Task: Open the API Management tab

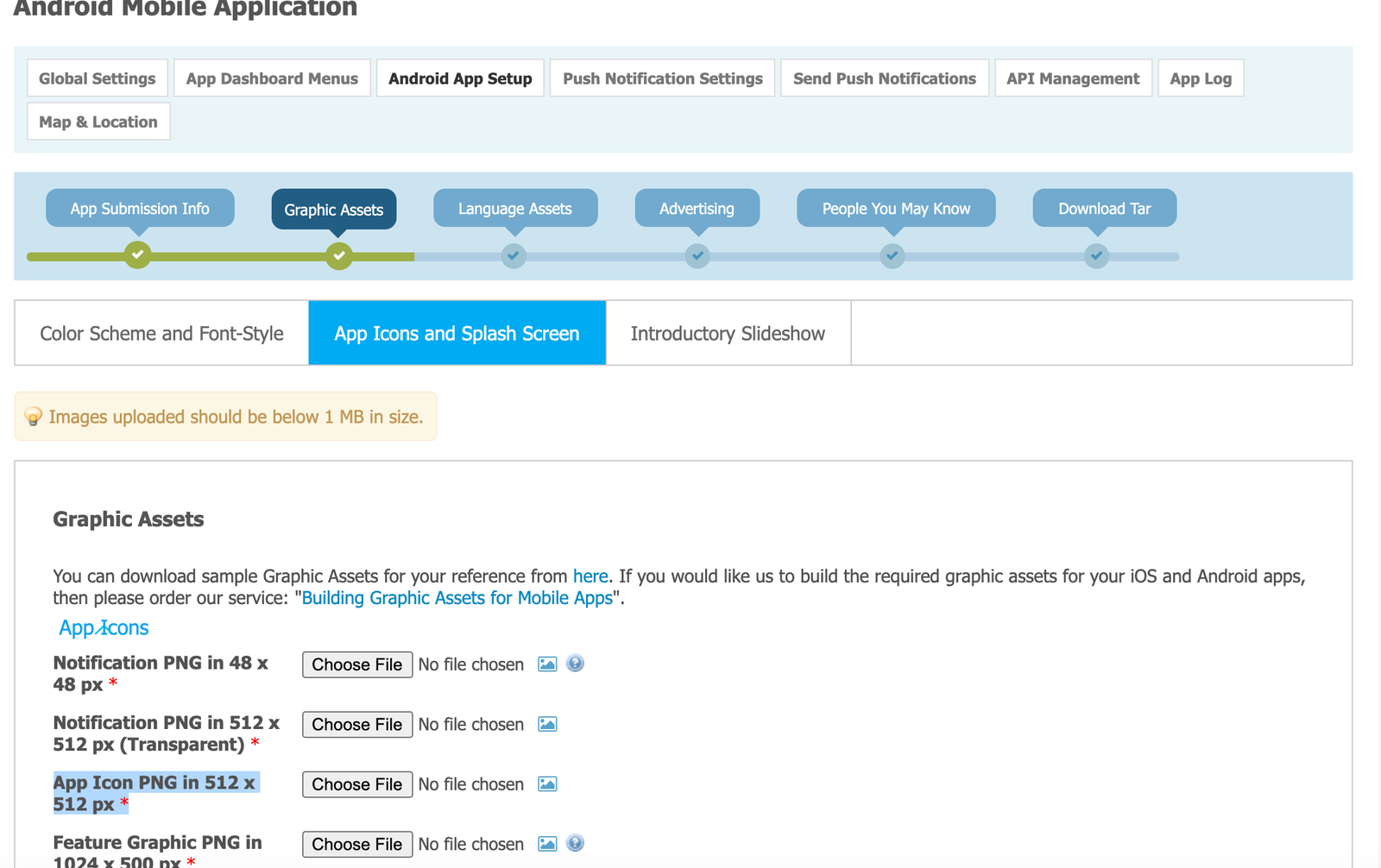Action: [x=1073, y=79]
